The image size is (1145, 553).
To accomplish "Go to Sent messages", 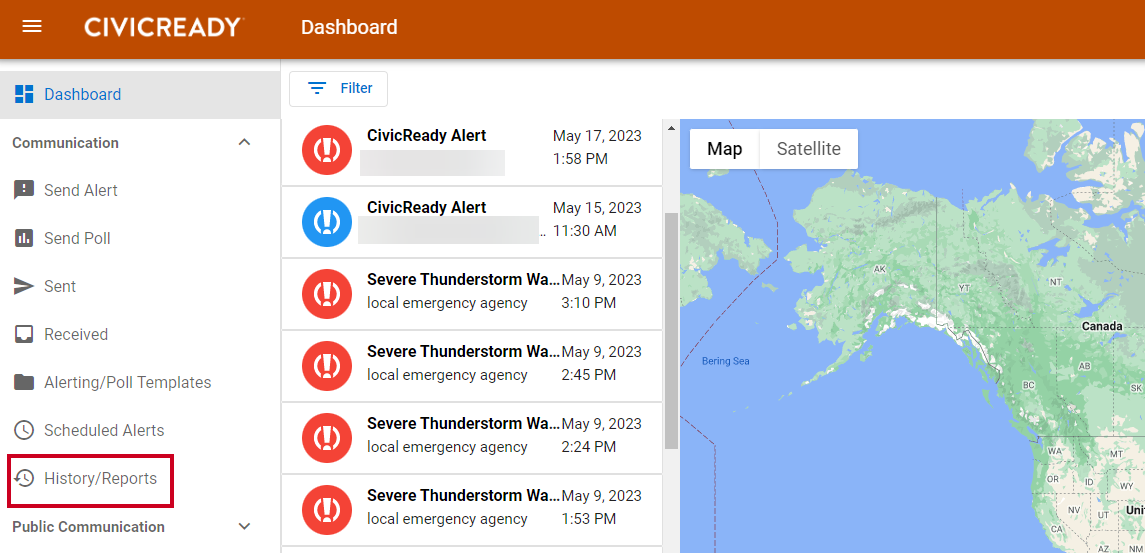I will [140, 286].
